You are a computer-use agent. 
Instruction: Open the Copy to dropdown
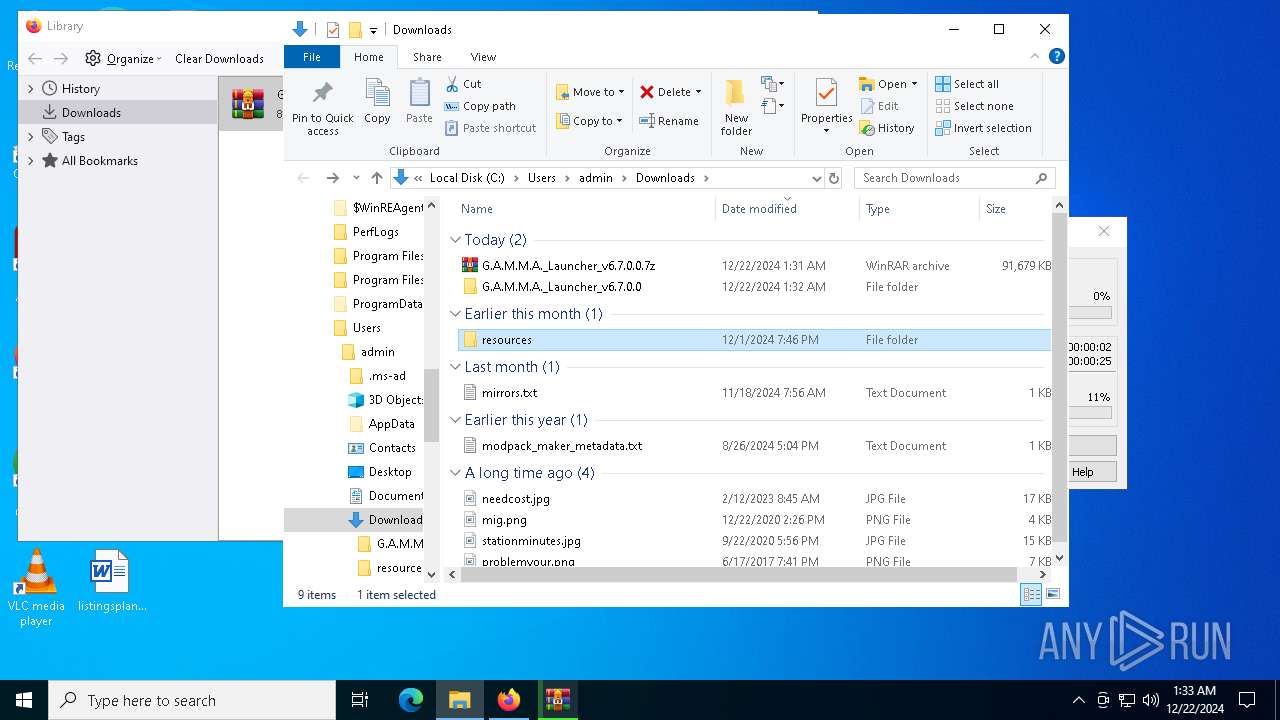589,121
